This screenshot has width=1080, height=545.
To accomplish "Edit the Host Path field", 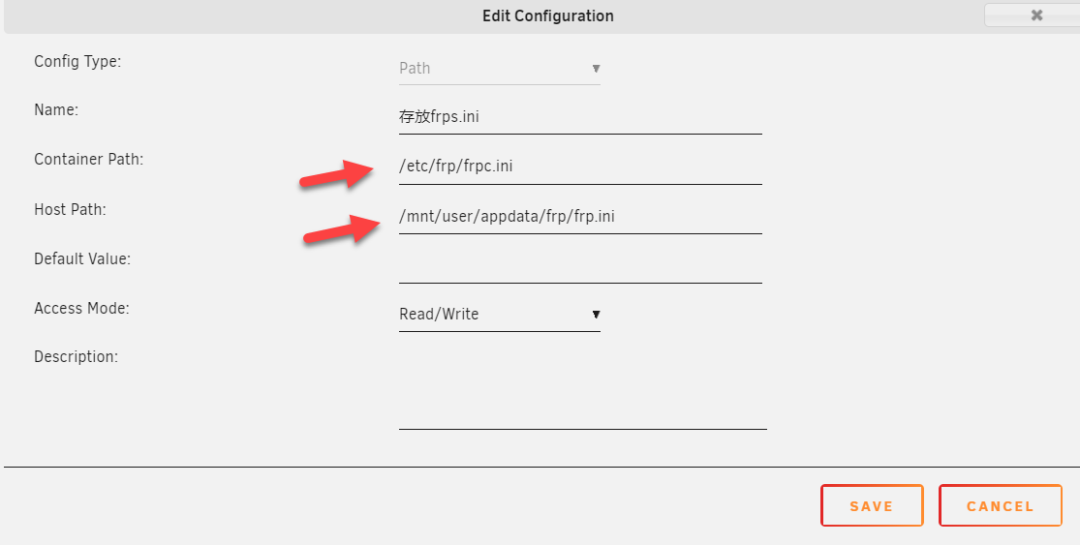I will (580, 217).
